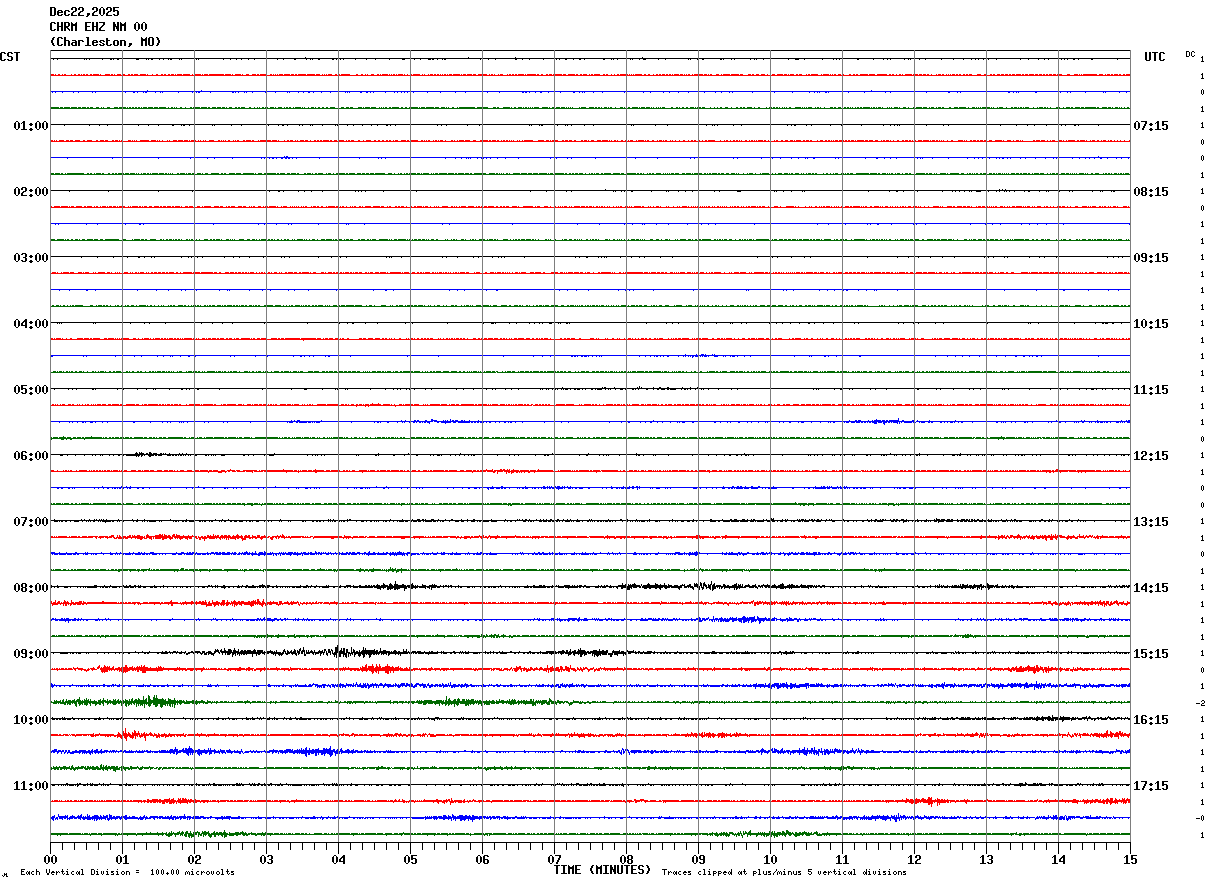This screenshot has height=886, width=1210.
Task: Click minute axis tick label '05'
Action: pos(410,859)
